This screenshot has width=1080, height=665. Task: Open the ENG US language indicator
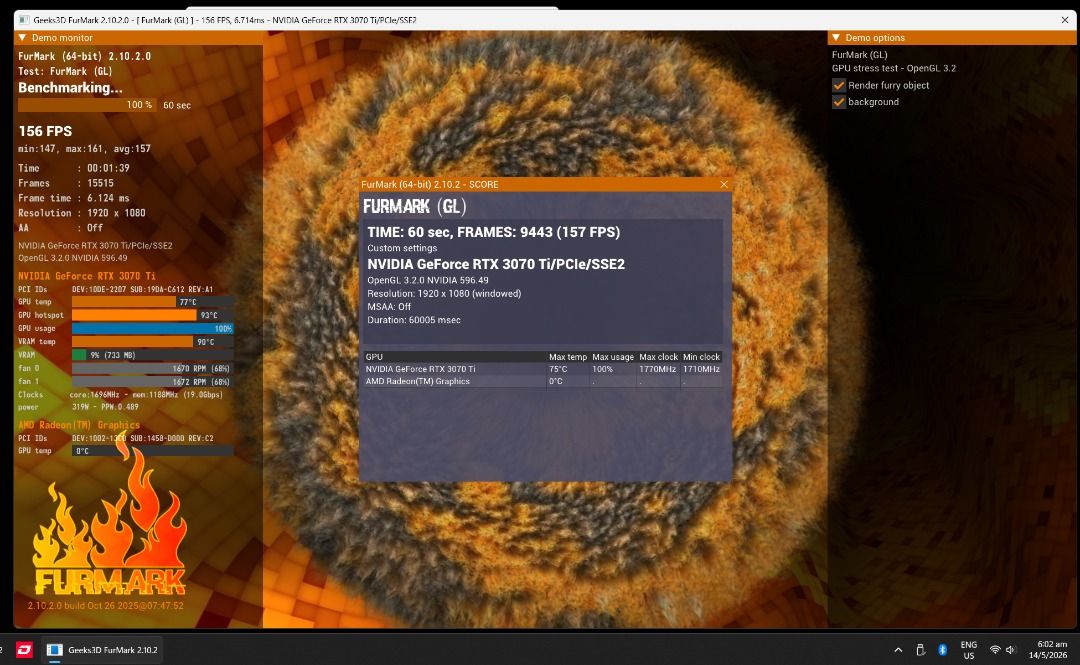click(968, 650)
